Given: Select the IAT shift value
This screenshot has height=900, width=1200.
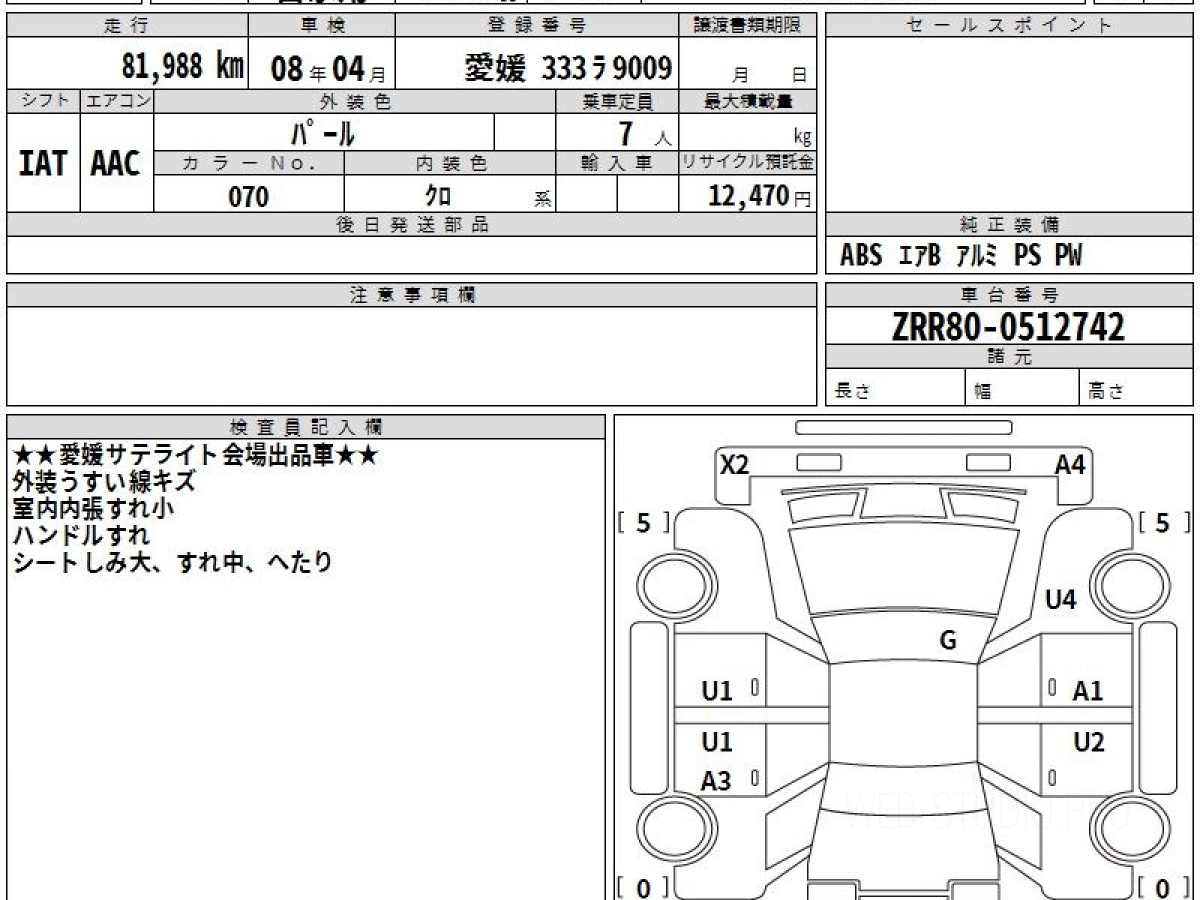Looking at the screenshot, I should (43, 163).
